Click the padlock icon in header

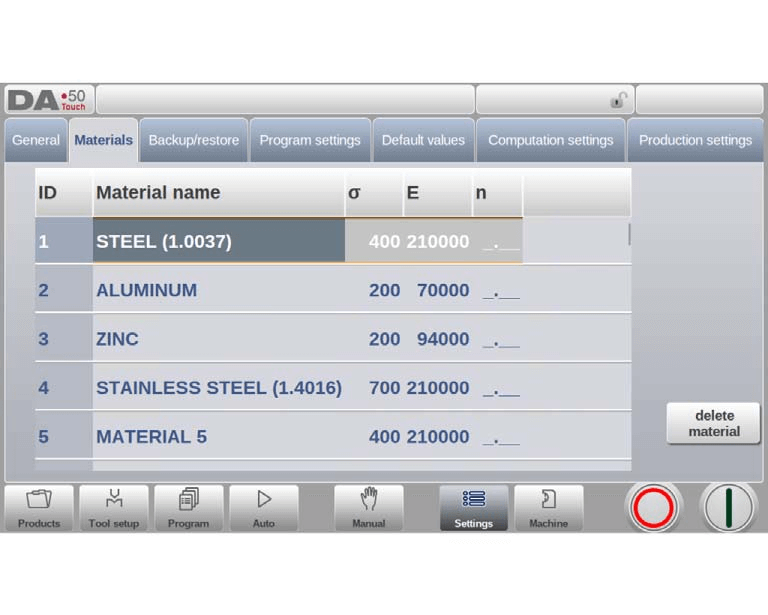pos(619,100)
